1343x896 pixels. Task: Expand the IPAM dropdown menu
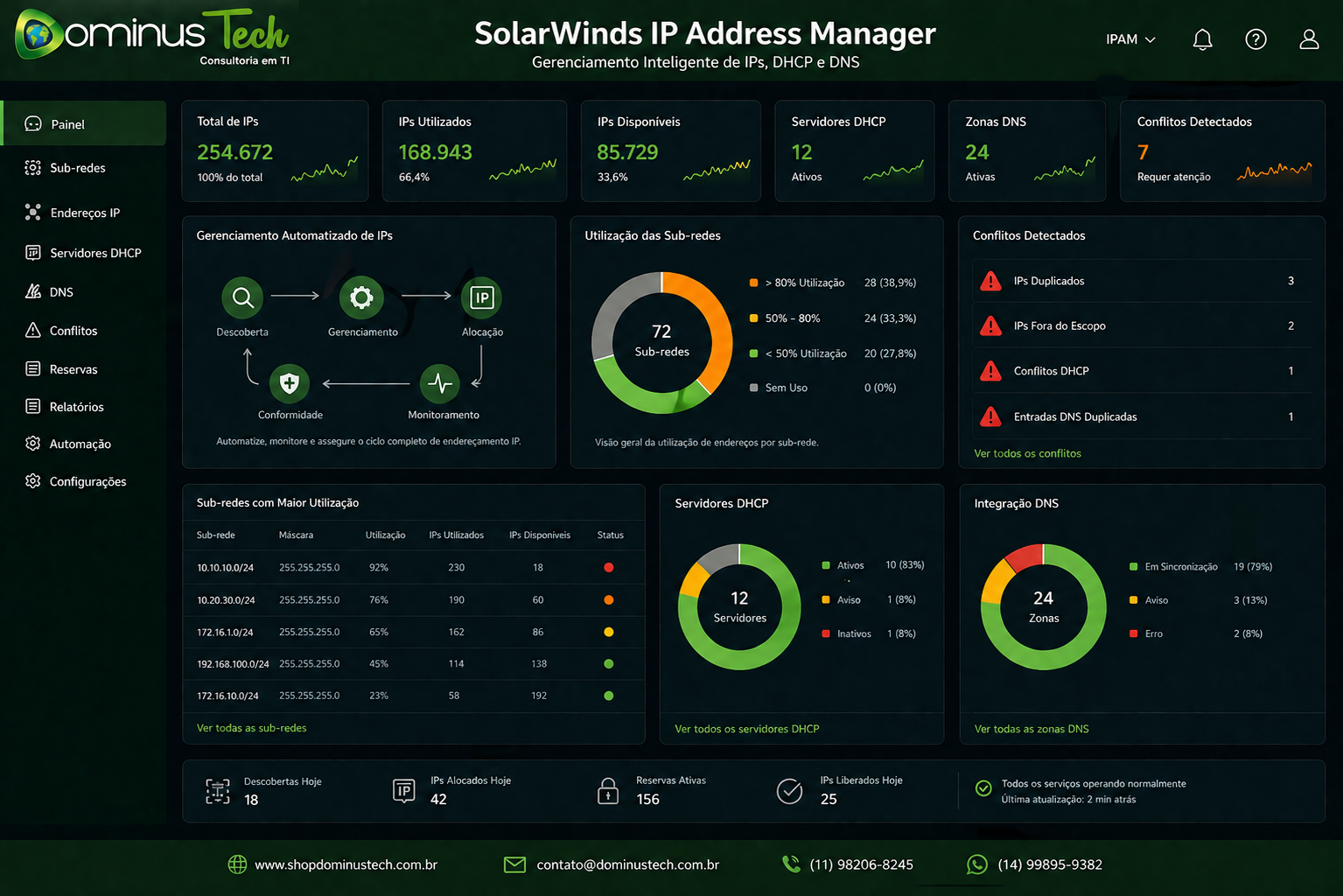click(1130, 39)
